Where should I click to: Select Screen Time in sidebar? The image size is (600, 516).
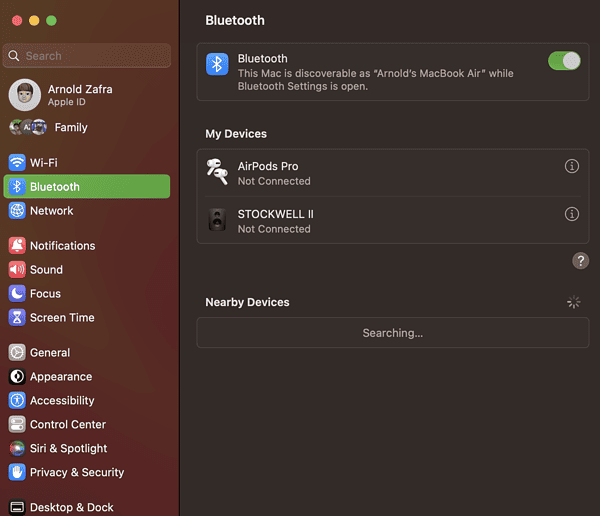(62, 318)
